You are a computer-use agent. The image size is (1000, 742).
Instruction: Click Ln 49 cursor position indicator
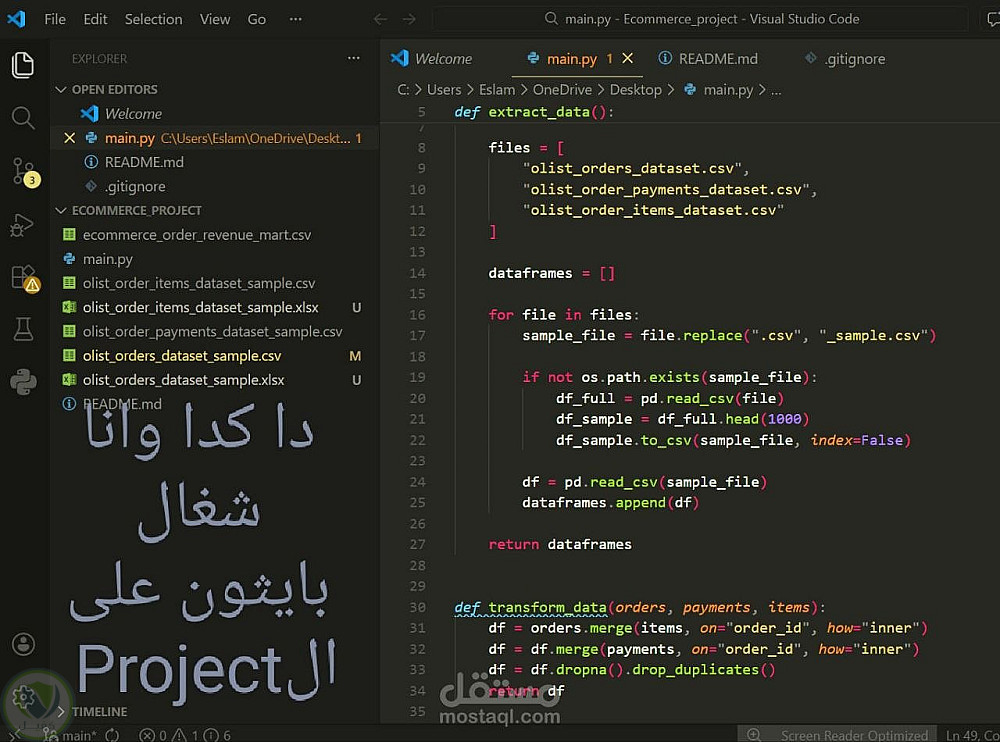coord(972,735)
